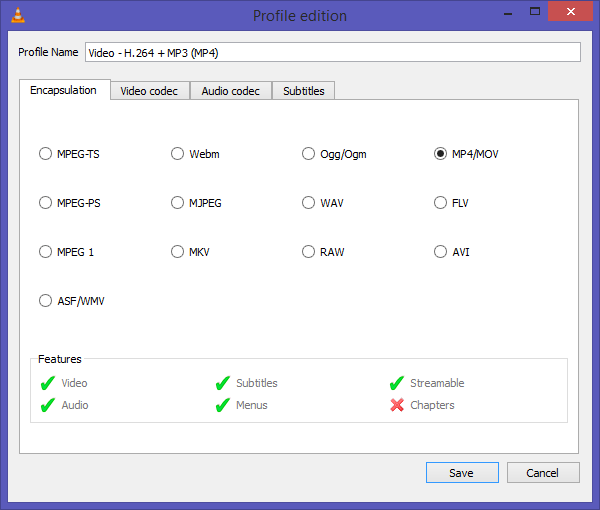This screenshot has height=510, width=600.
Task: Open the Audio codec tab
Action: click(231, 91)
